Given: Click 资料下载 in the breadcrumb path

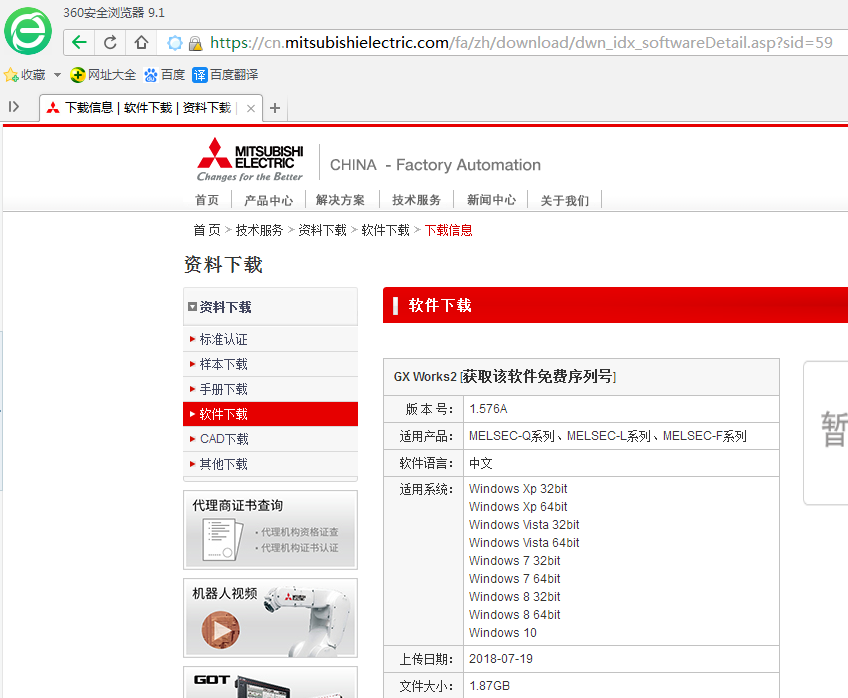Looking at the screenshot, I should click(x=322, y=230).
